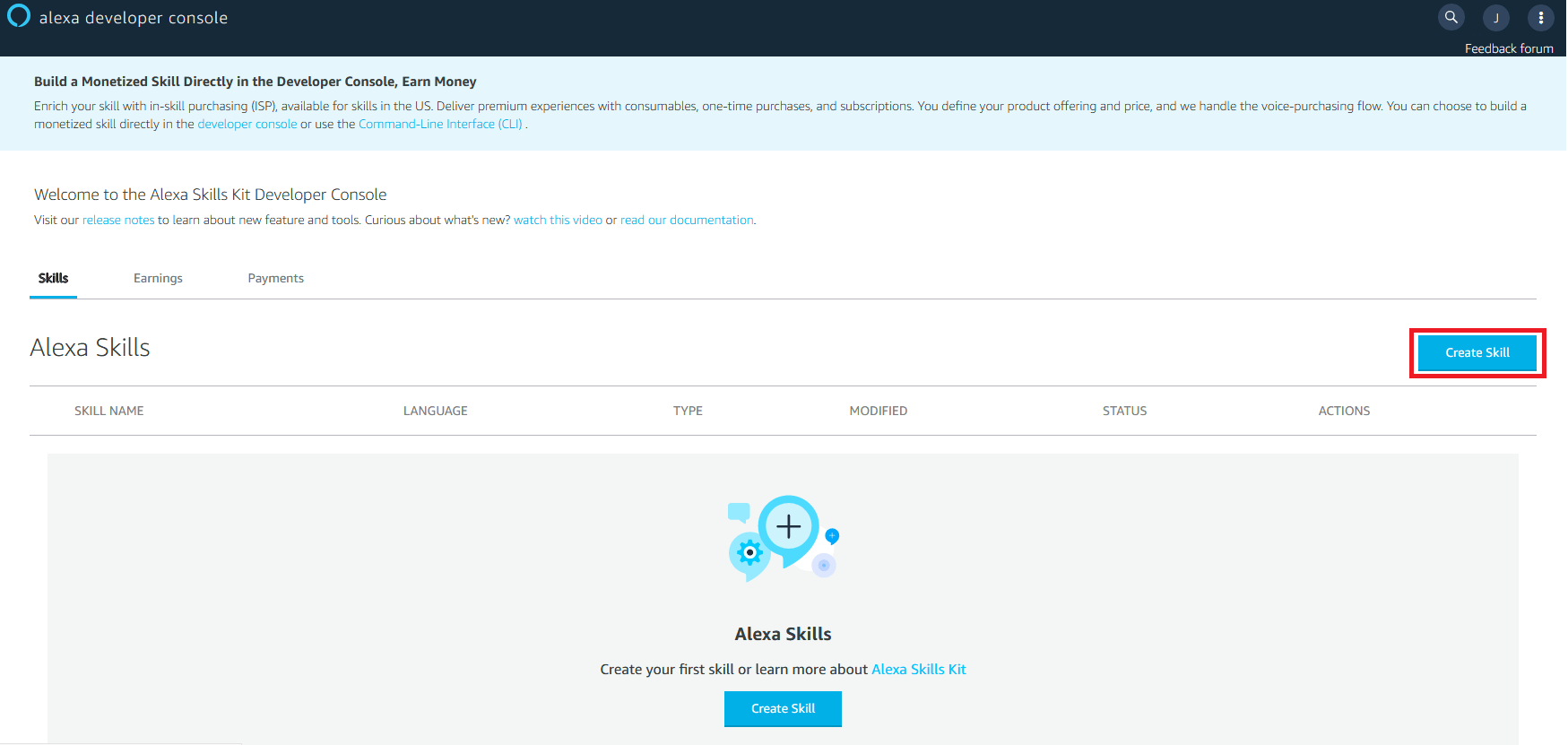Click the TYPE column header
The image size is (1568, 745).
688,411
